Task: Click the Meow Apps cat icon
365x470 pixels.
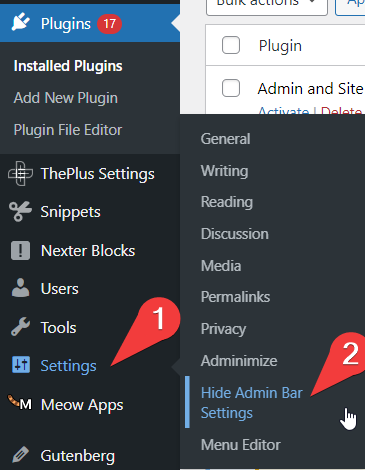Action: [x=20, y=402]
